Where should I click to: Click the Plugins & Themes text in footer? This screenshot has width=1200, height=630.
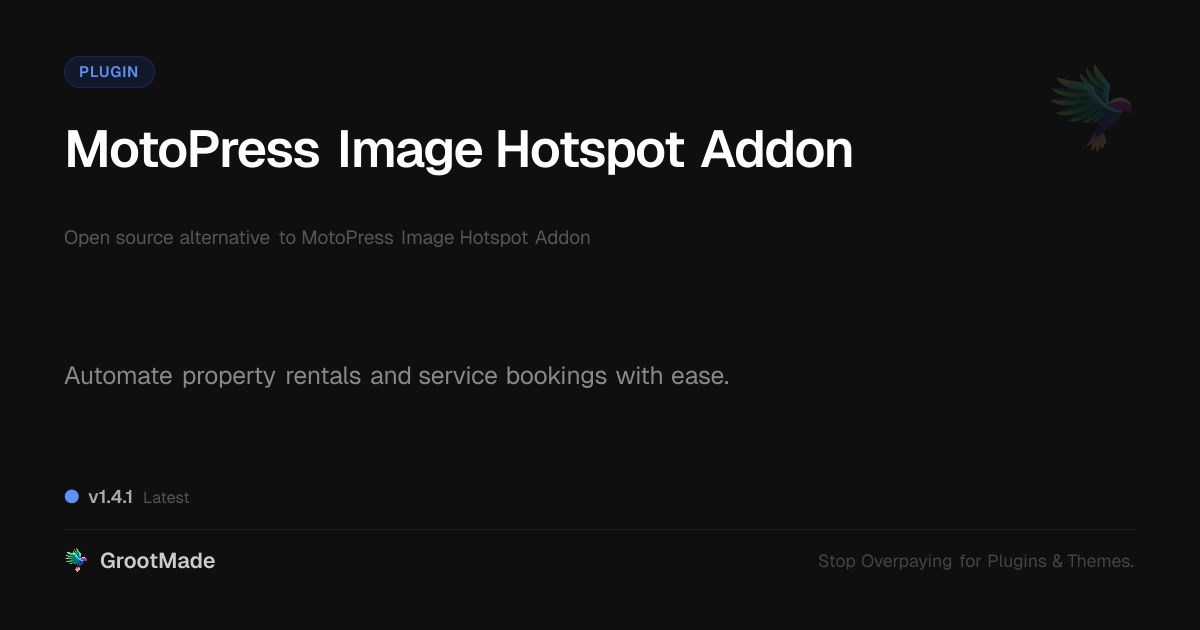click(1060, 561)
